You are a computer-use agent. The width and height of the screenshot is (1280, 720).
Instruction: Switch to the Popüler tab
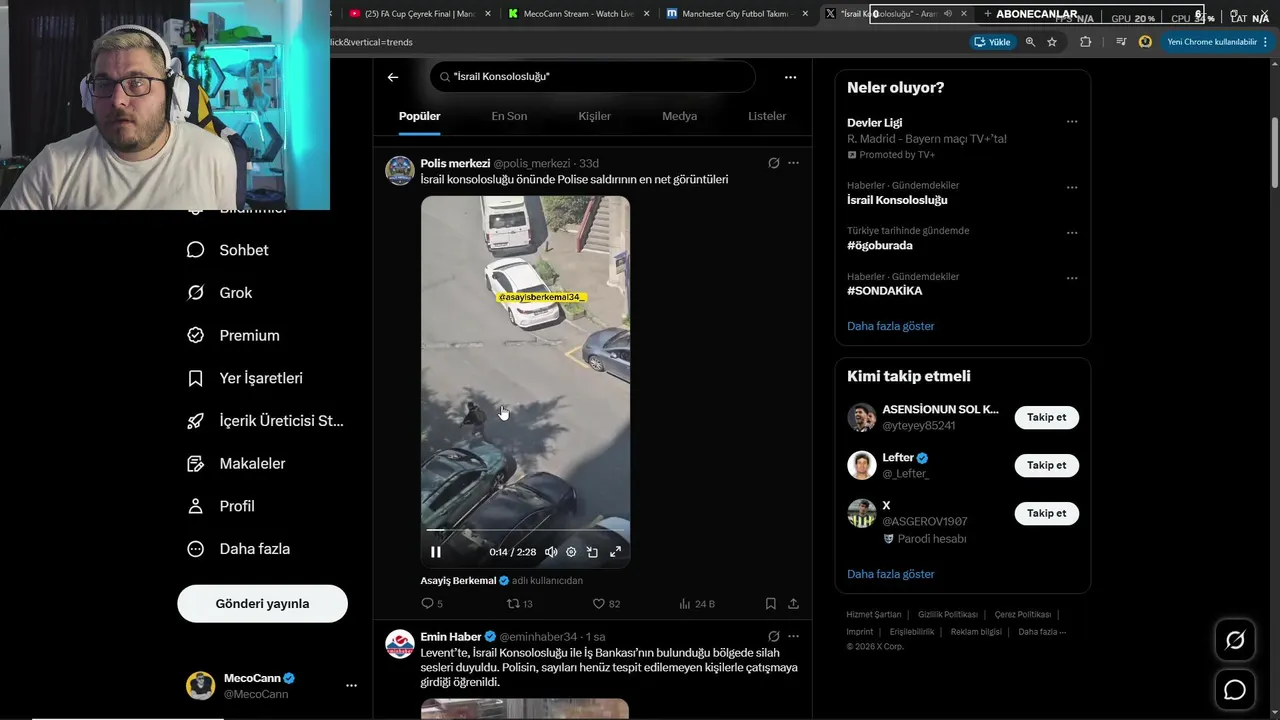[x=420, y=116]
